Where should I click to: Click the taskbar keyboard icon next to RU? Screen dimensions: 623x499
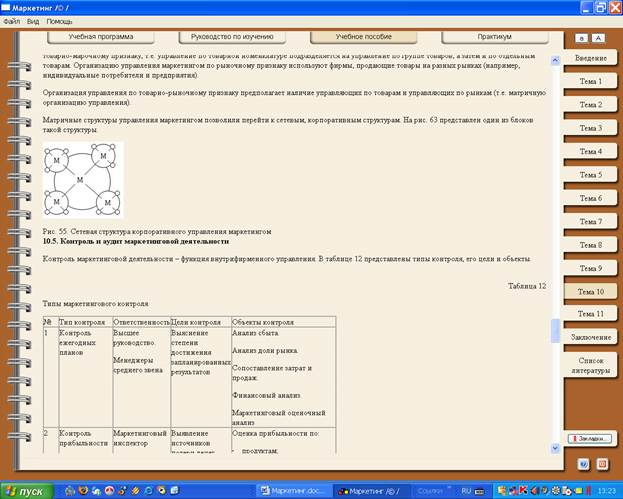[480, 491]
